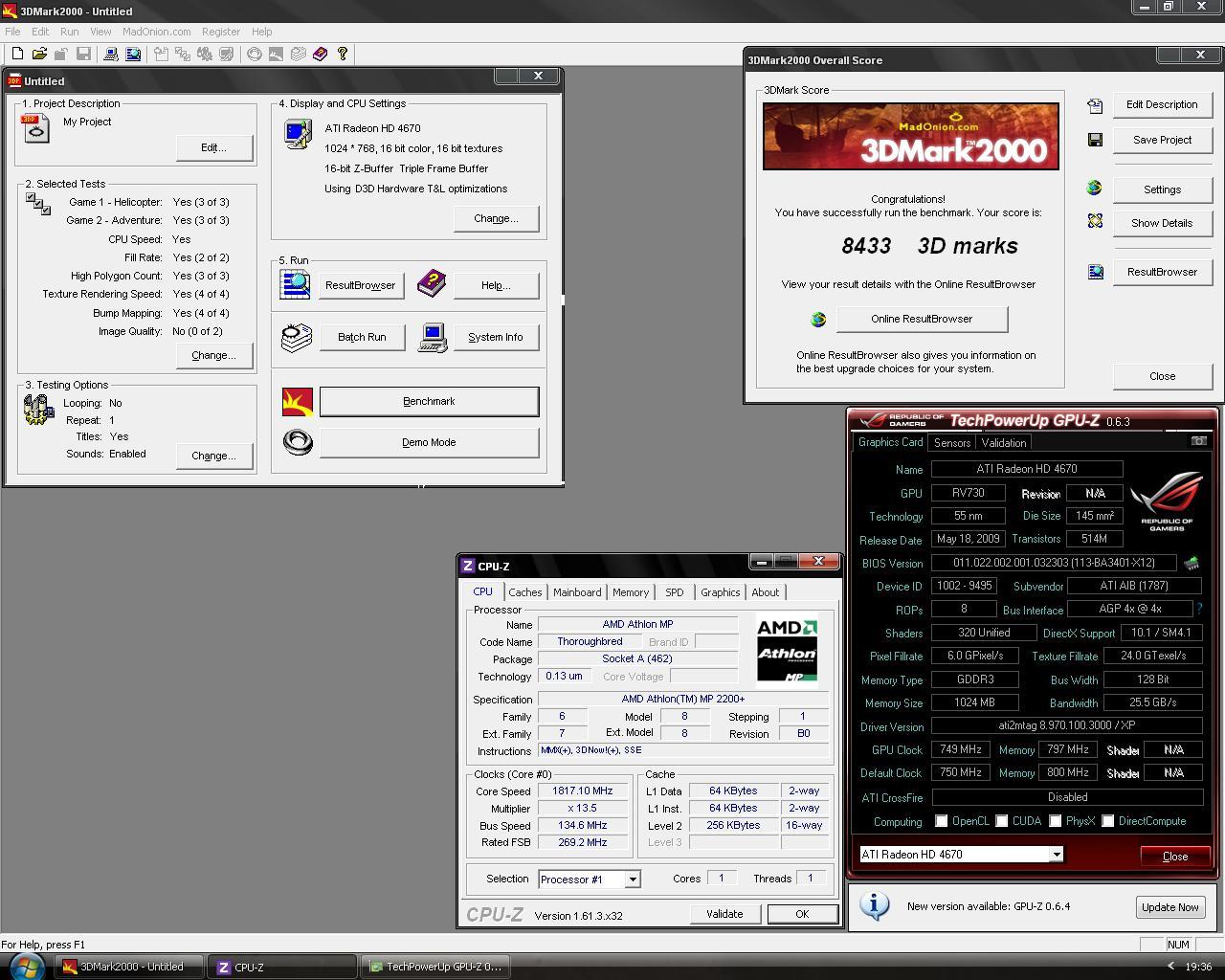Click Change button under Testing Options
Screen dimensions: 1225x980
(213, 456)
